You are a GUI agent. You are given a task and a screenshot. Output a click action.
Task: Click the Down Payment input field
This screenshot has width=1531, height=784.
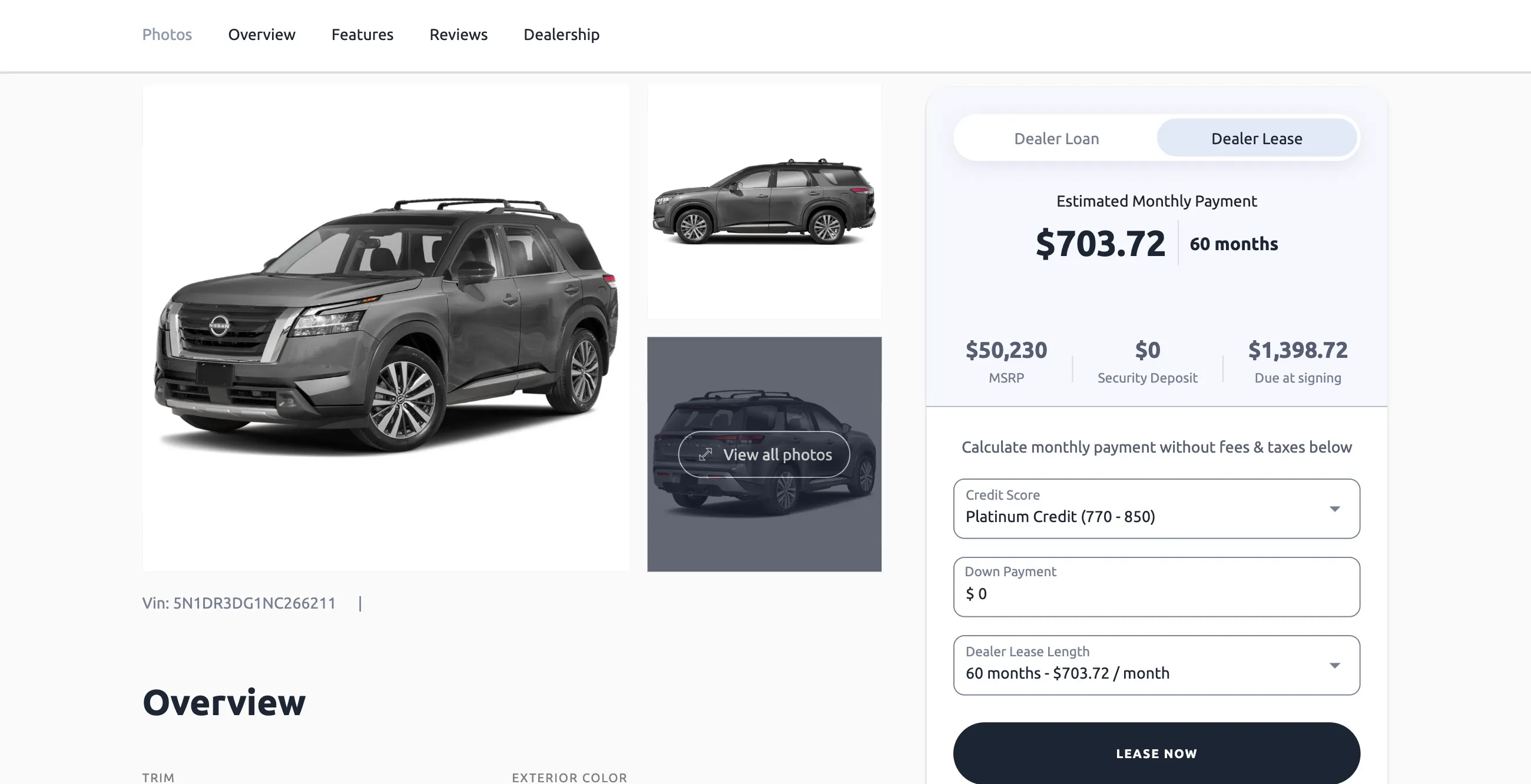(x=1156, y=593)
